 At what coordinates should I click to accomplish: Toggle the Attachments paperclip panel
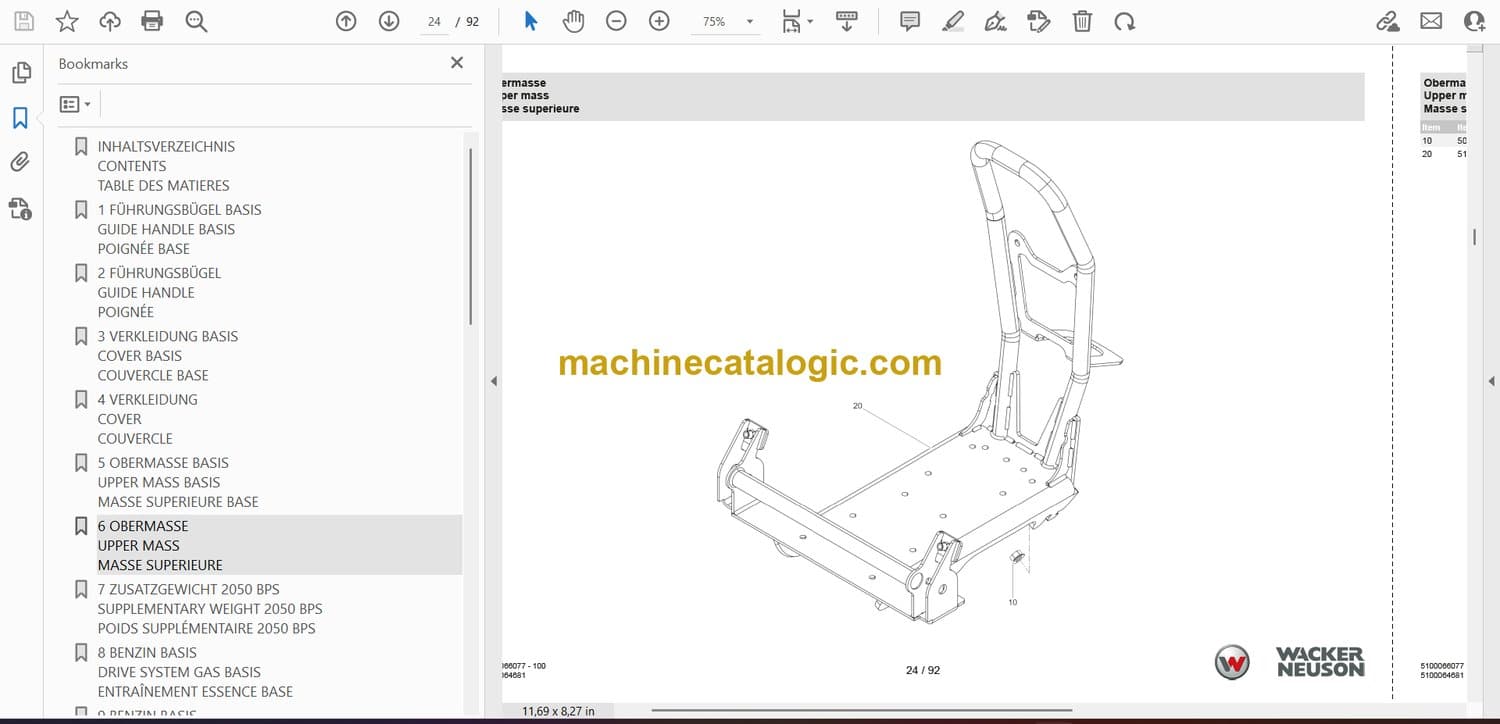[20, 162]
